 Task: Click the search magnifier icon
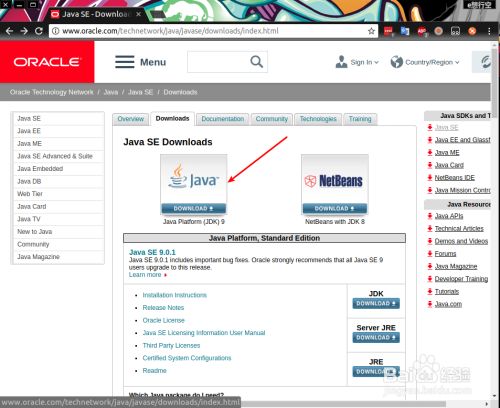point(256,62)
